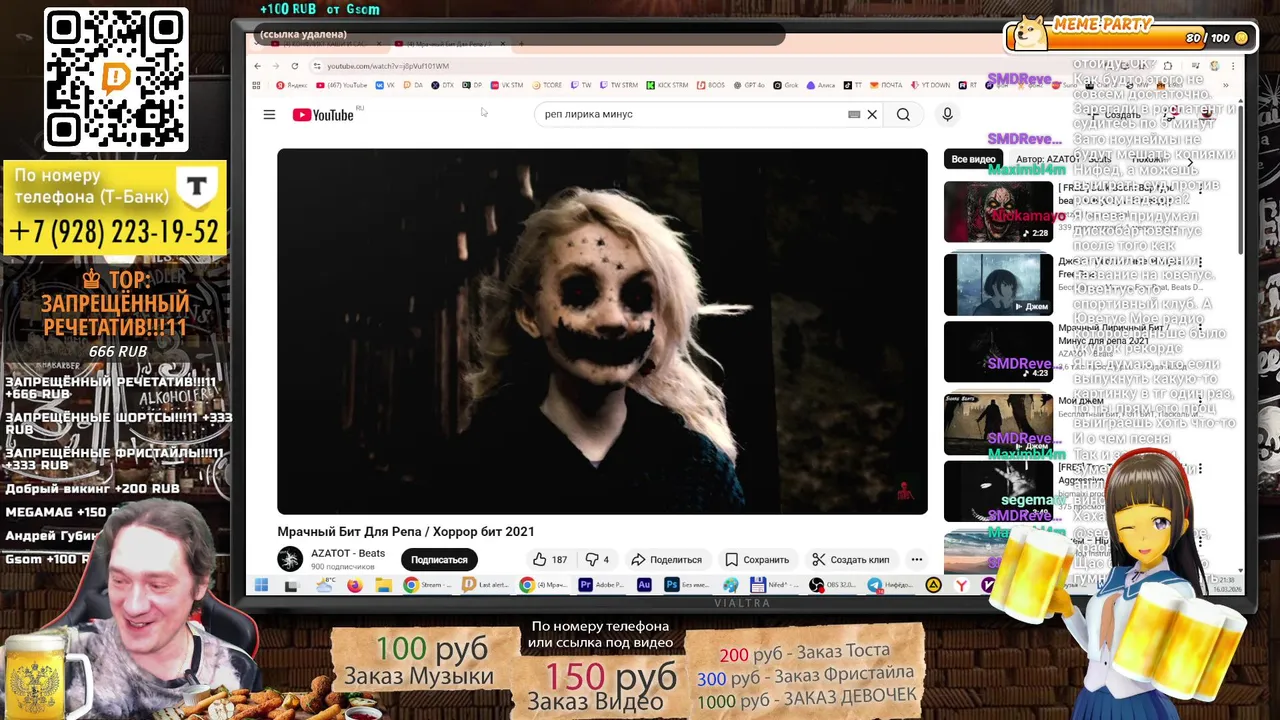Open the Яндекс bookmark

(x=292, y=85)
